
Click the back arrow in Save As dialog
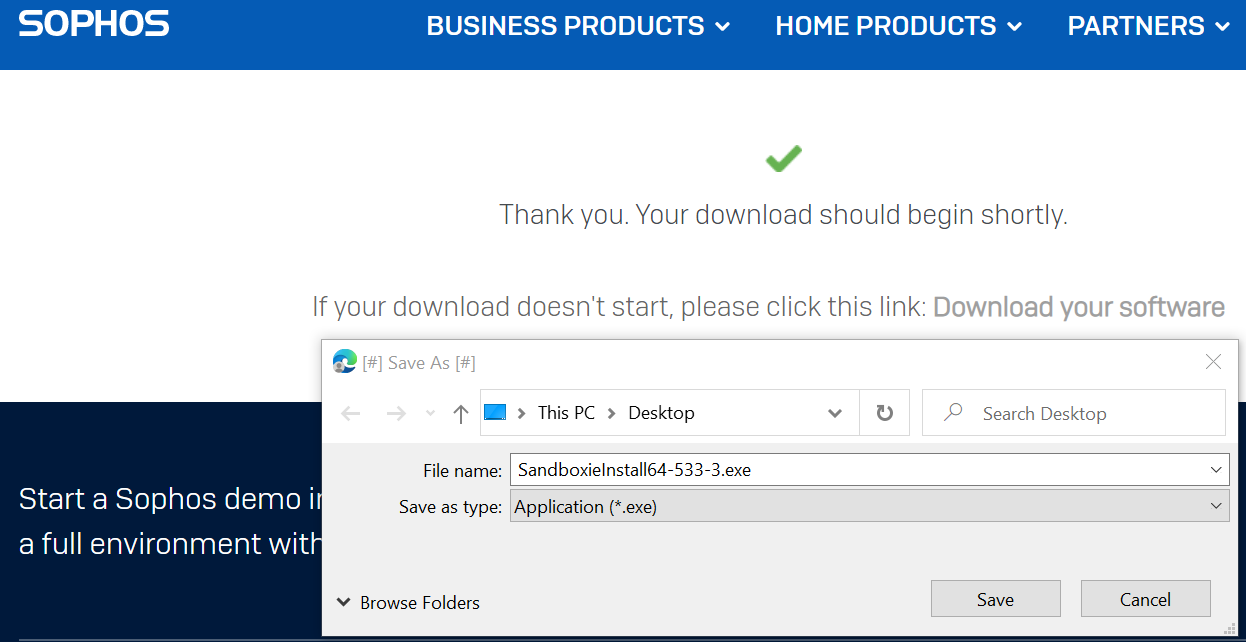(351, 413)
